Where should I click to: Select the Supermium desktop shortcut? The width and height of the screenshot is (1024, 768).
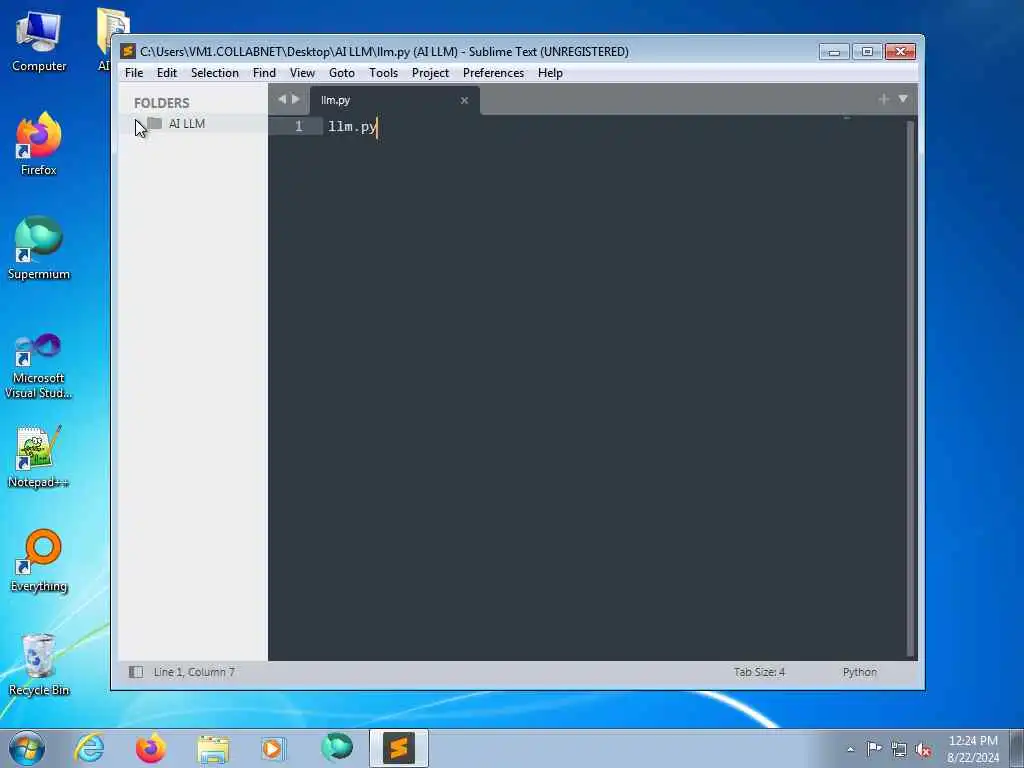click(x=39, y=248)
